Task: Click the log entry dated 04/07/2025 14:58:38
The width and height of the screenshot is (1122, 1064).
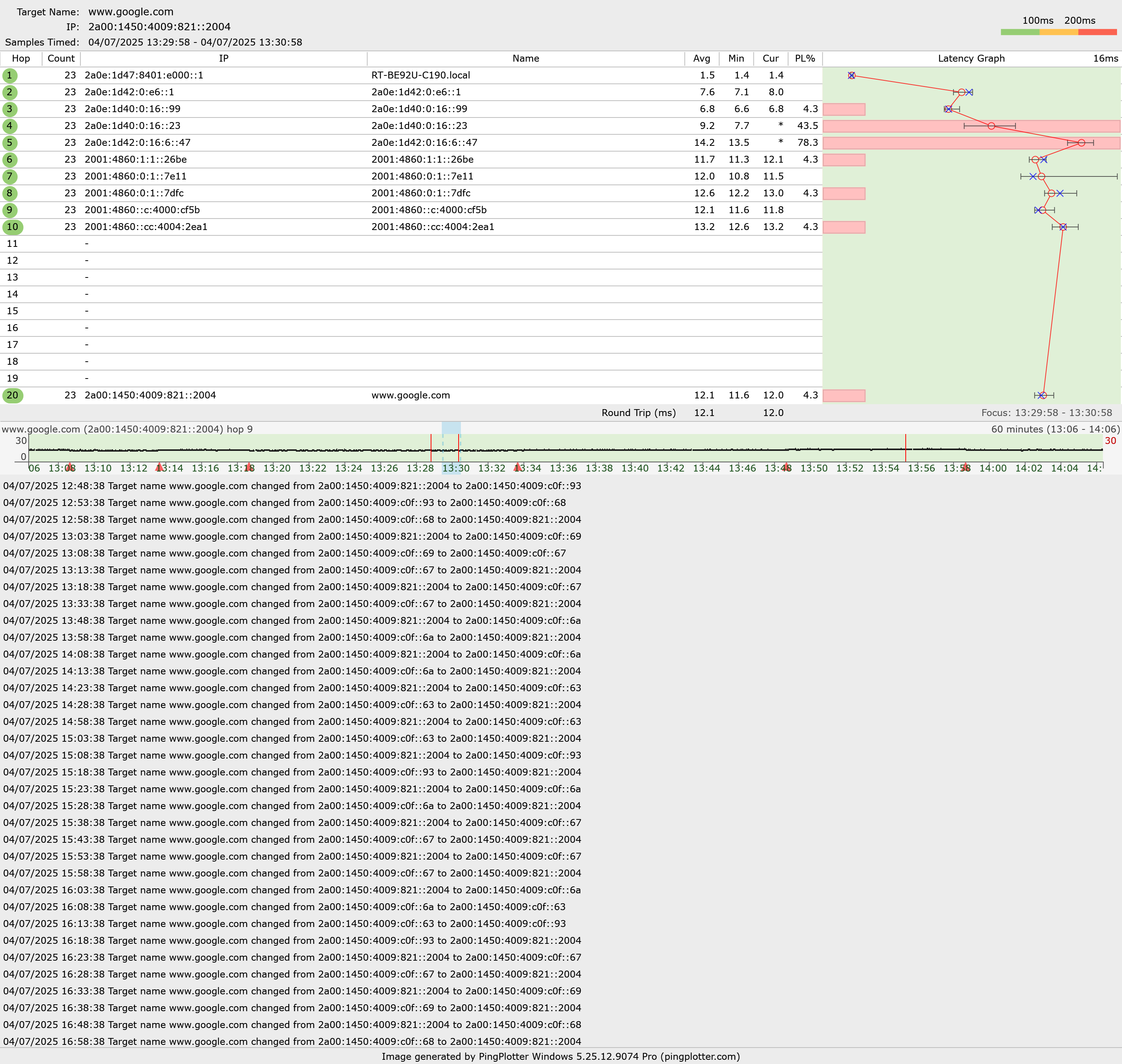Action: pos(292,722)
